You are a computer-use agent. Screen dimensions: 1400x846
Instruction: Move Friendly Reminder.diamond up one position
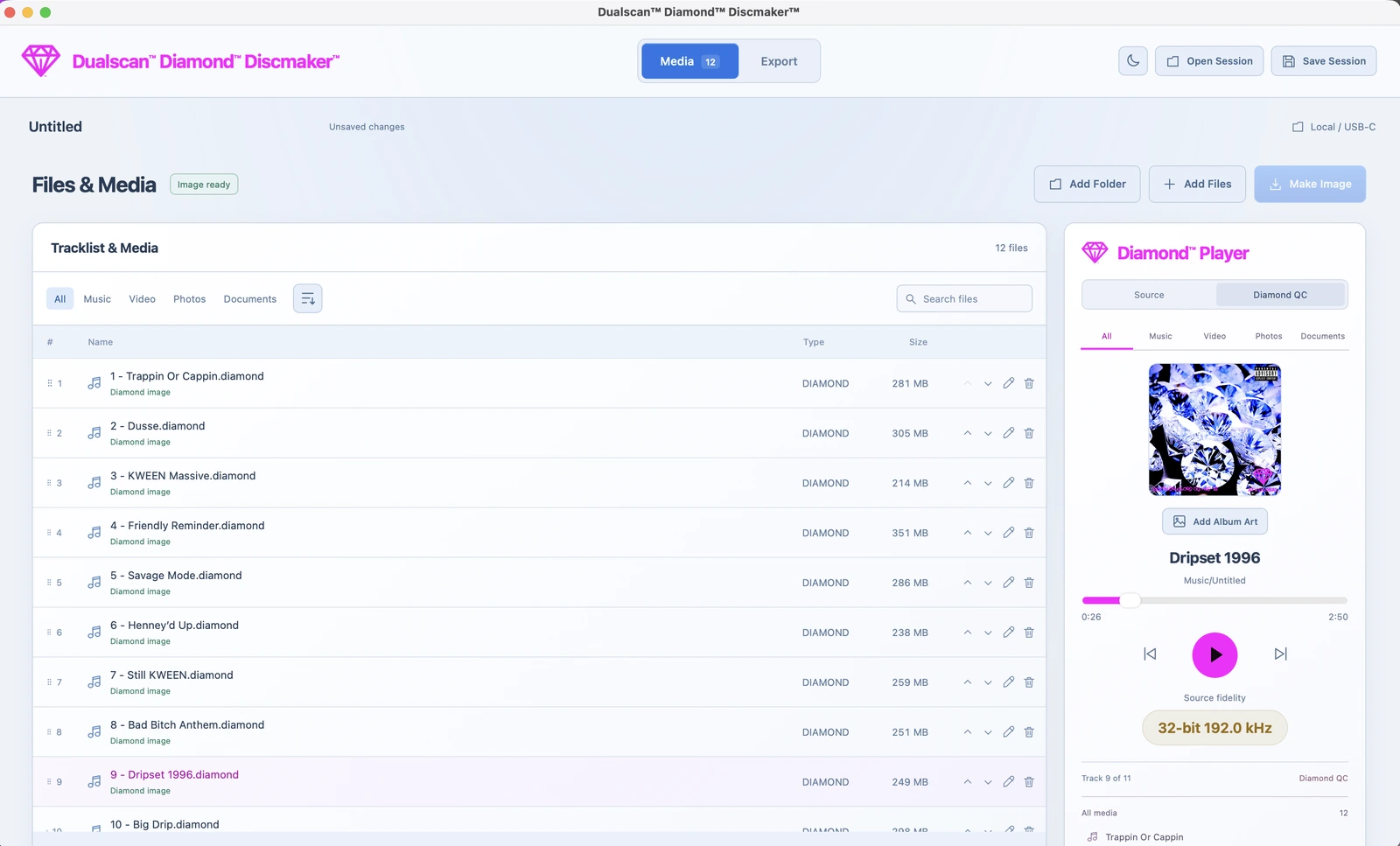click(968, 533)
